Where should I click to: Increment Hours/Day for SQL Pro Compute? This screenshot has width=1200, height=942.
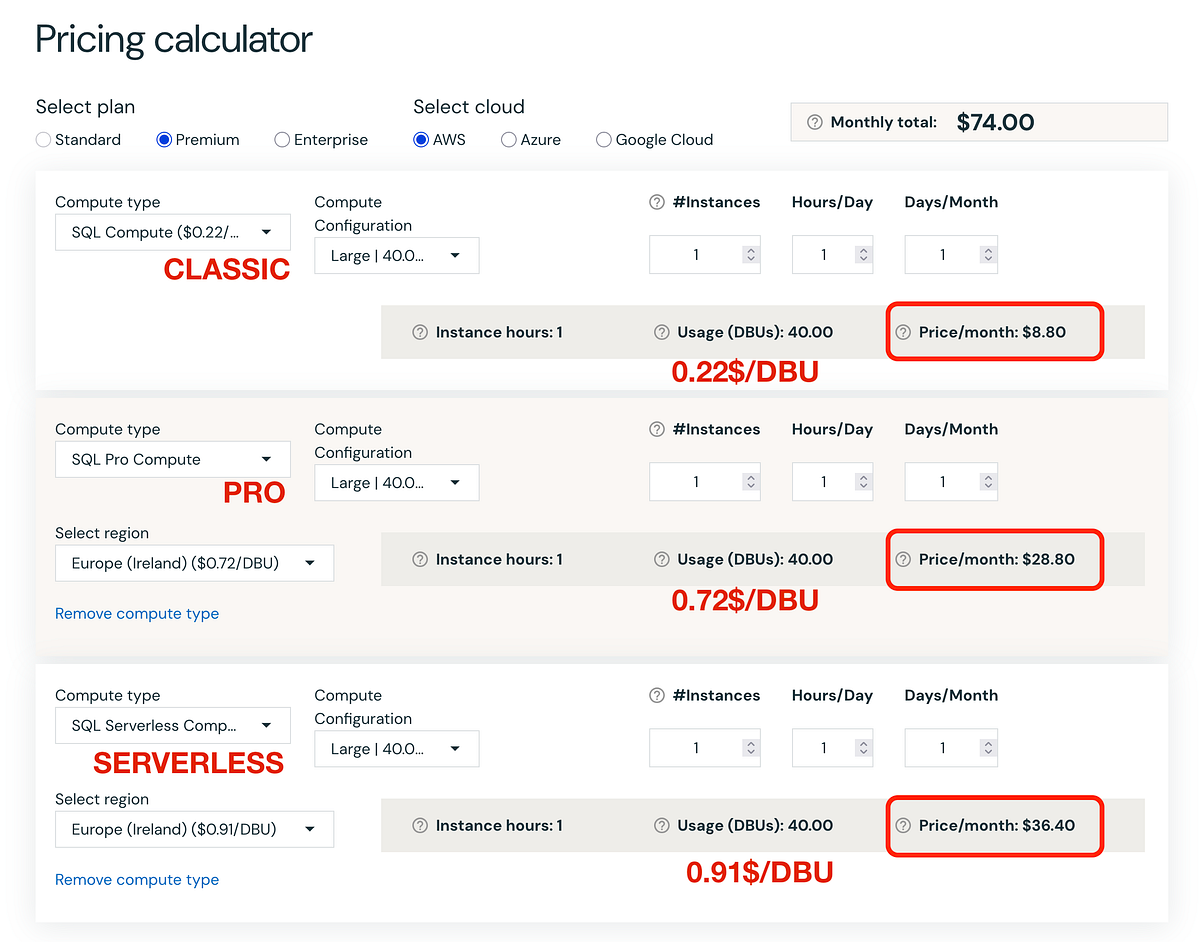(861, 477)
